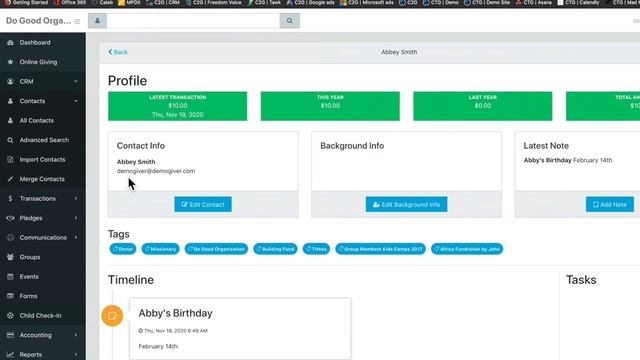This screenshot has width=640, height=360.
Task: Toggle the sidebar hamburger menu icon
Action: click(77, 21)
